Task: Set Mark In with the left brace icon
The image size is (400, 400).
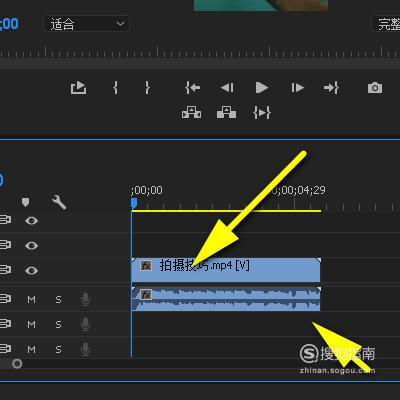Action: pyautogui.click(x=115, y=88)
